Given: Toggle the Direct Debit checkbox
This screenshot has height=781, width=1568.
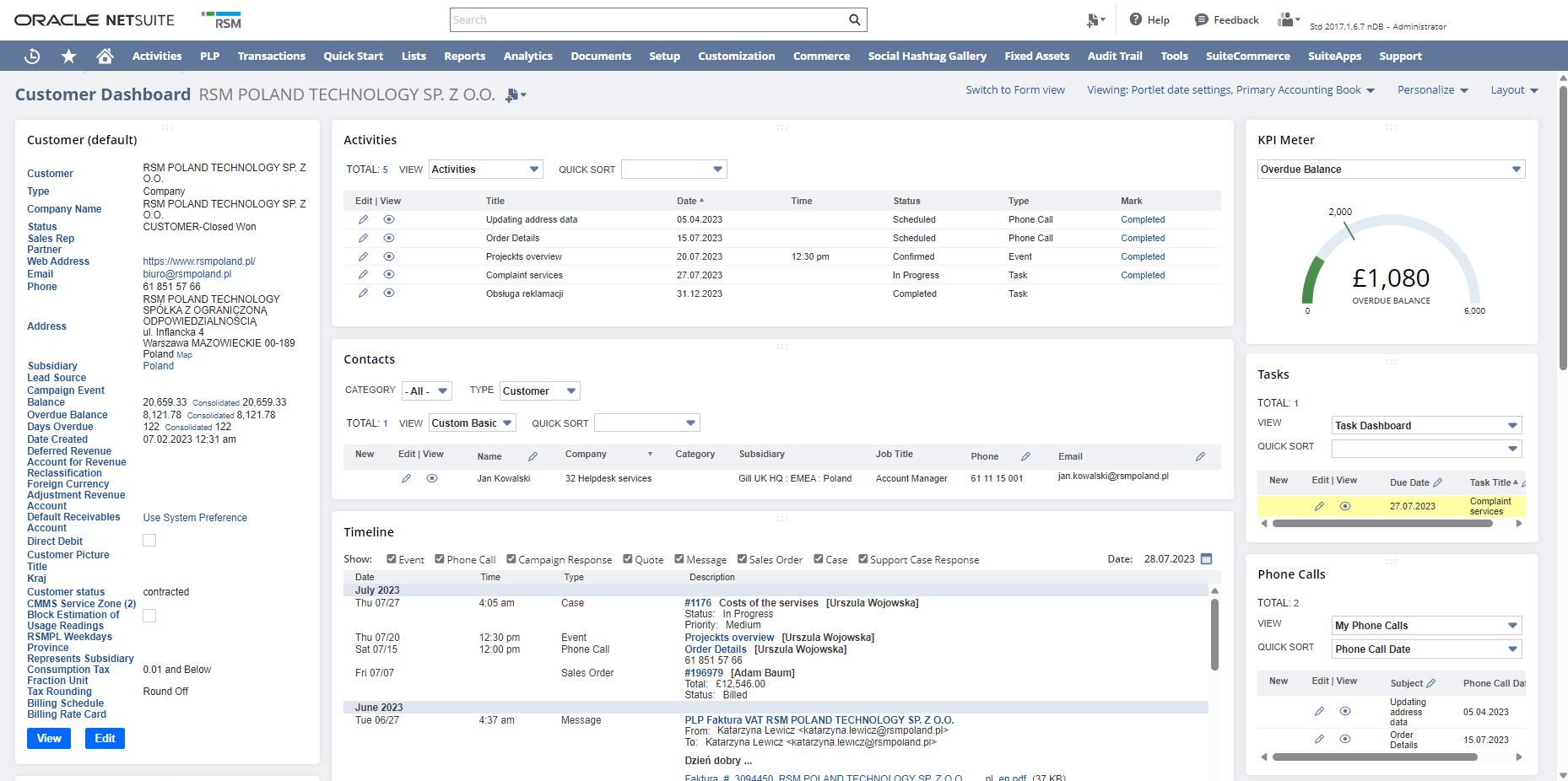Looking at the screenshot, I should pos(149,541).
